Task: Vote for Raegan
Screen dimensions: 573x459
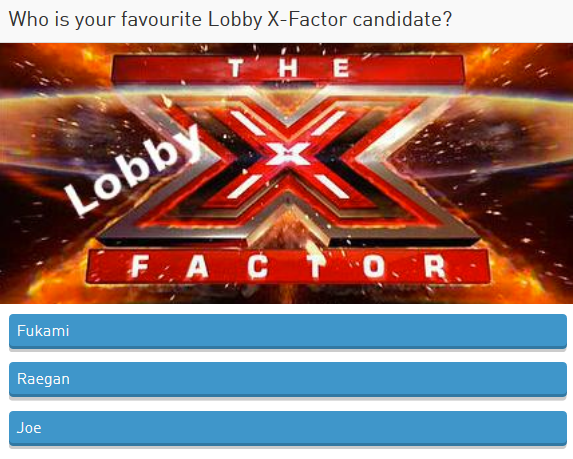Action: point(288,379)
